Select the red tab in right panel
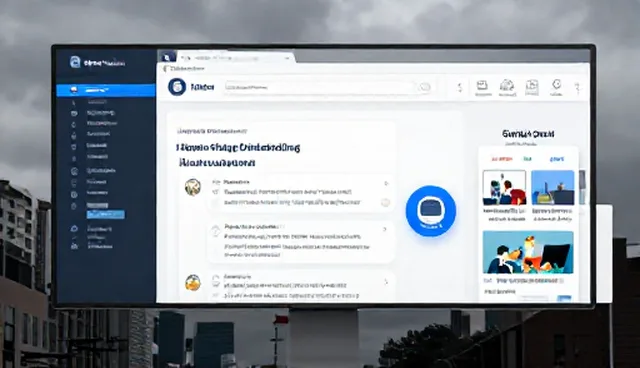640x368 pixels. point(502,159)
